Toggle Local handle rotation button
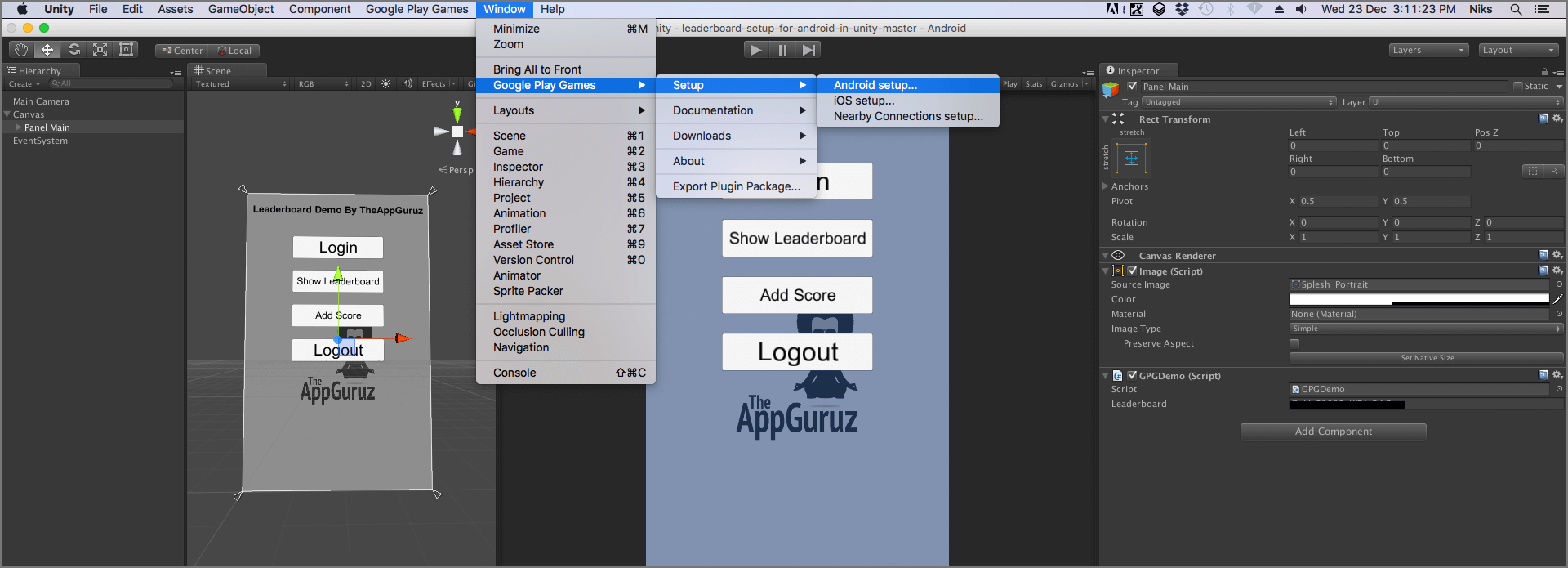Viewport: 1568px width, 568px height. [x=234, y=51]
